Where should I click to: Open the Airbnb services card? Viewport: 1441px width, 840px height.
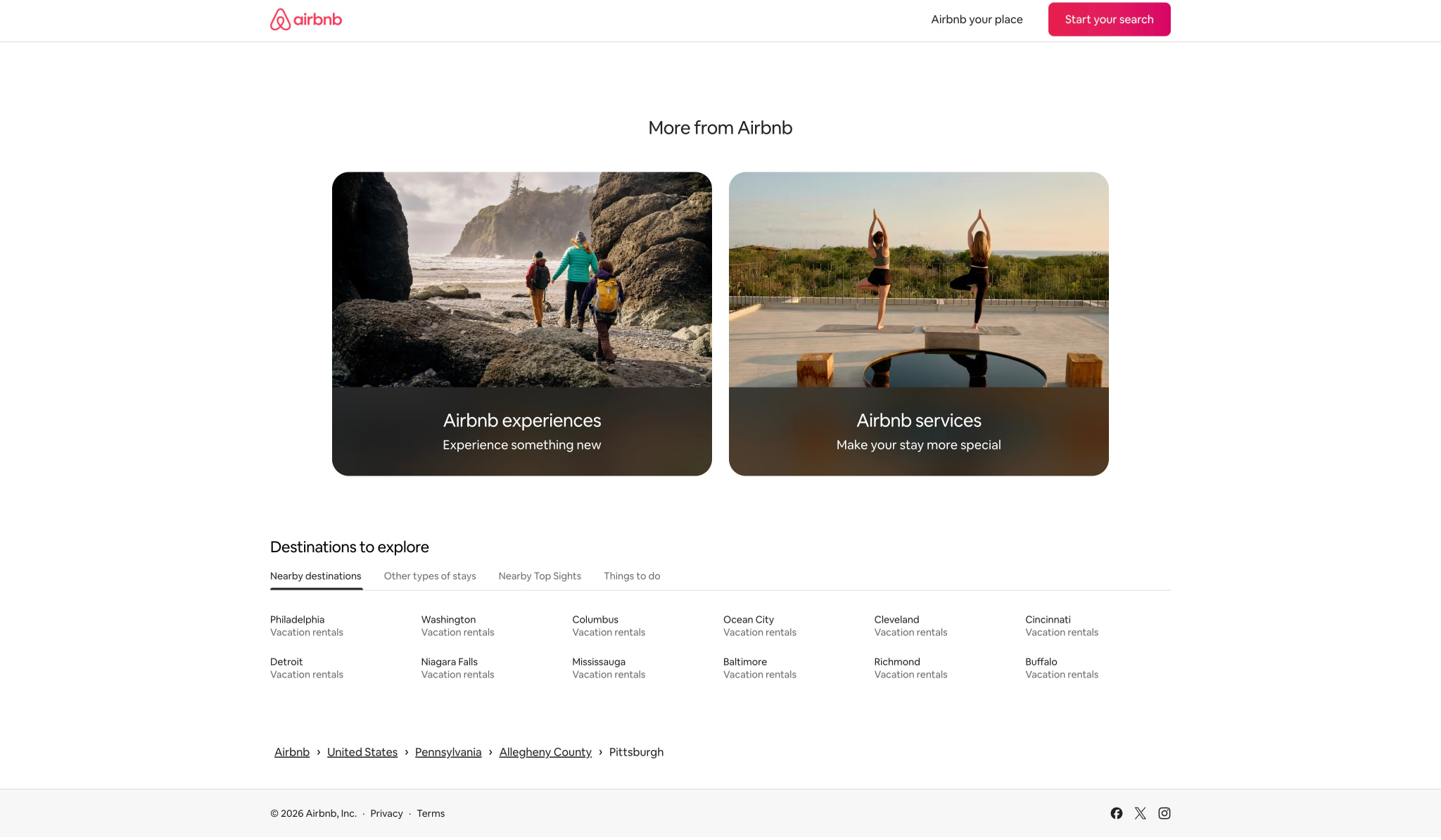tap(919, 324)
